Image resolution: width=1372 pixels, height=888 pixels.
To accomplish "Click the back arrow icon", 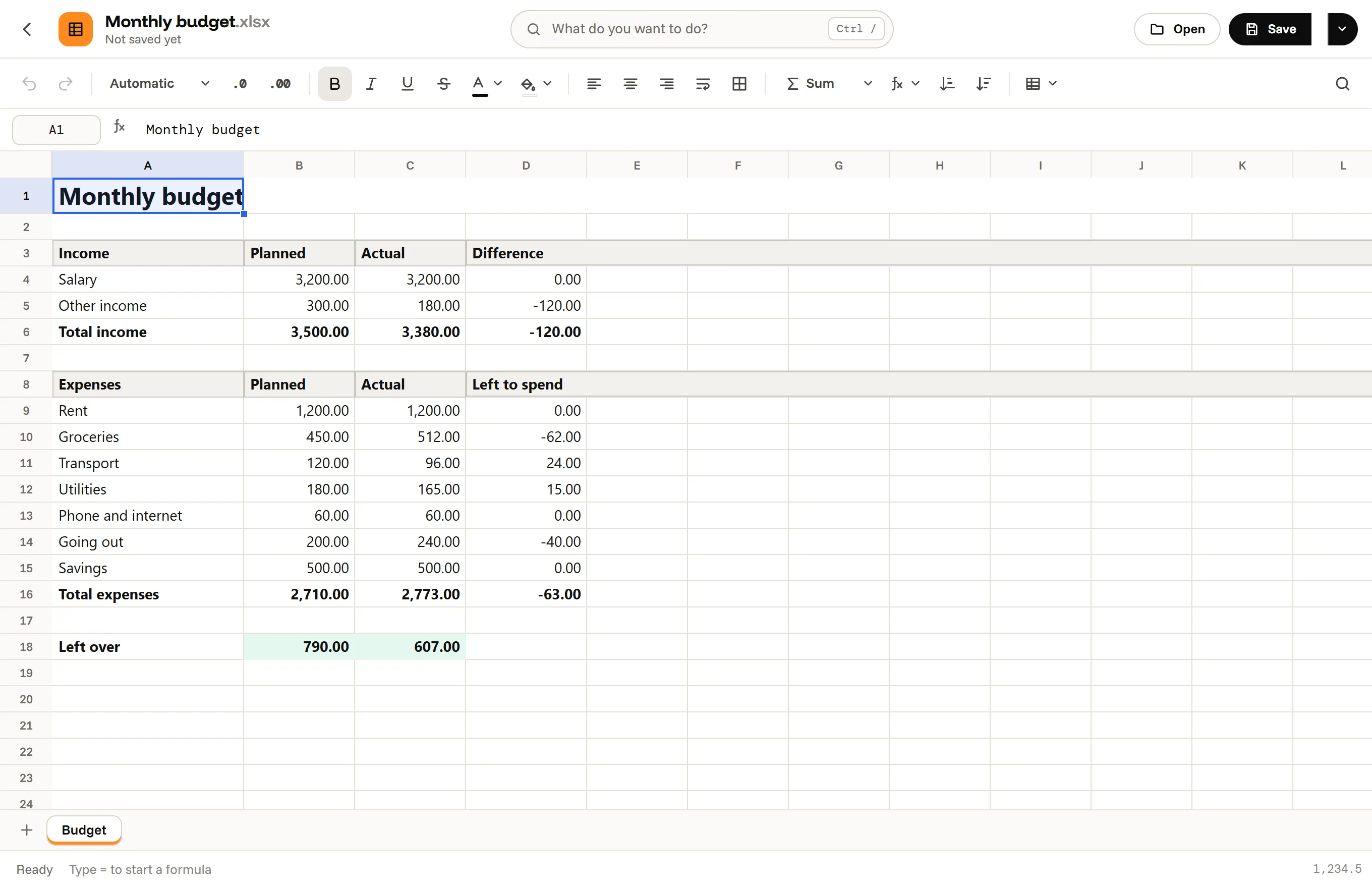I will pyautogui.click(x=27, y=29).
